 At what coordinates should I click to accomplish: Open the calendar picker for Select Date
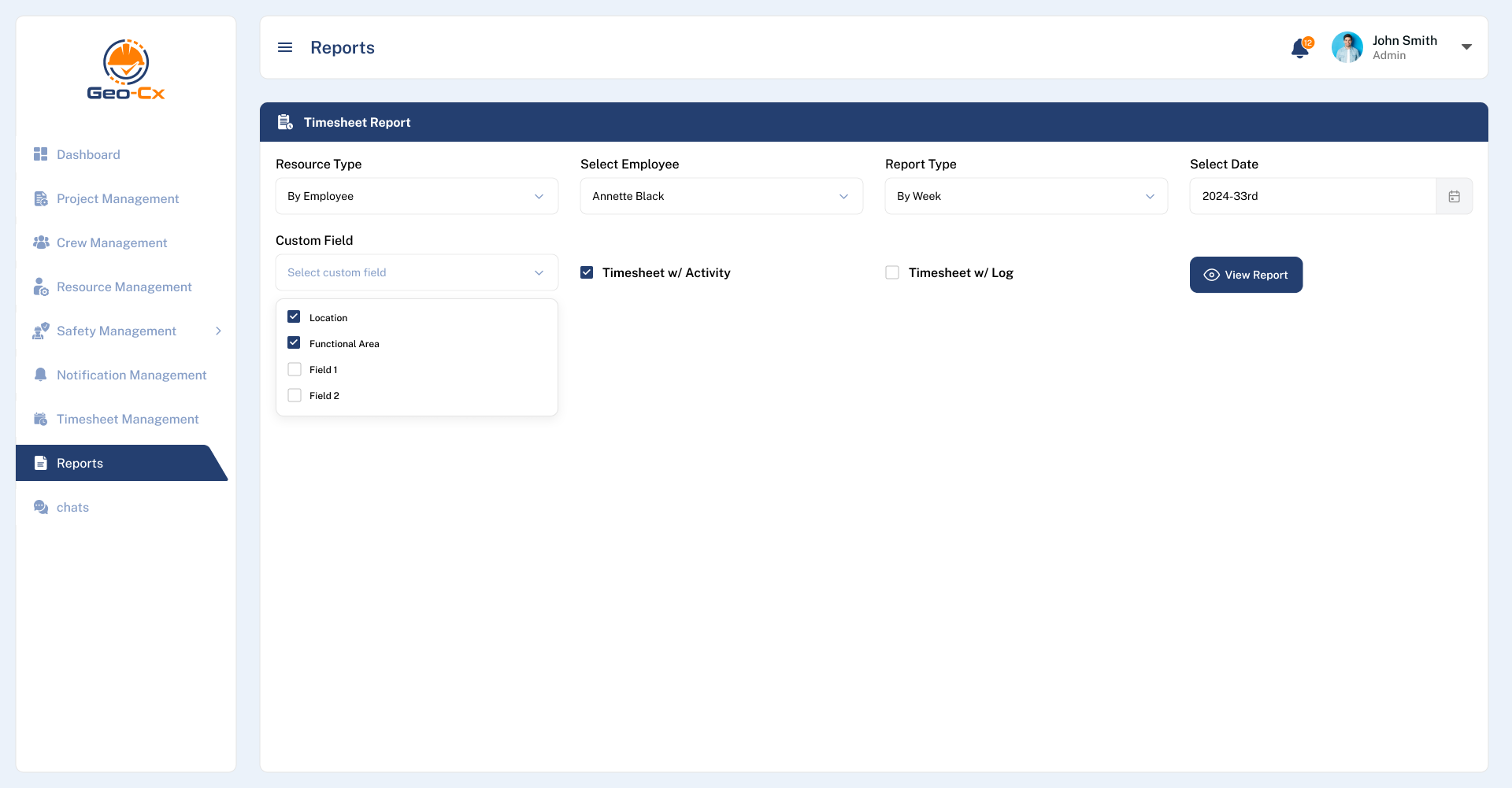coord(1455,196)
